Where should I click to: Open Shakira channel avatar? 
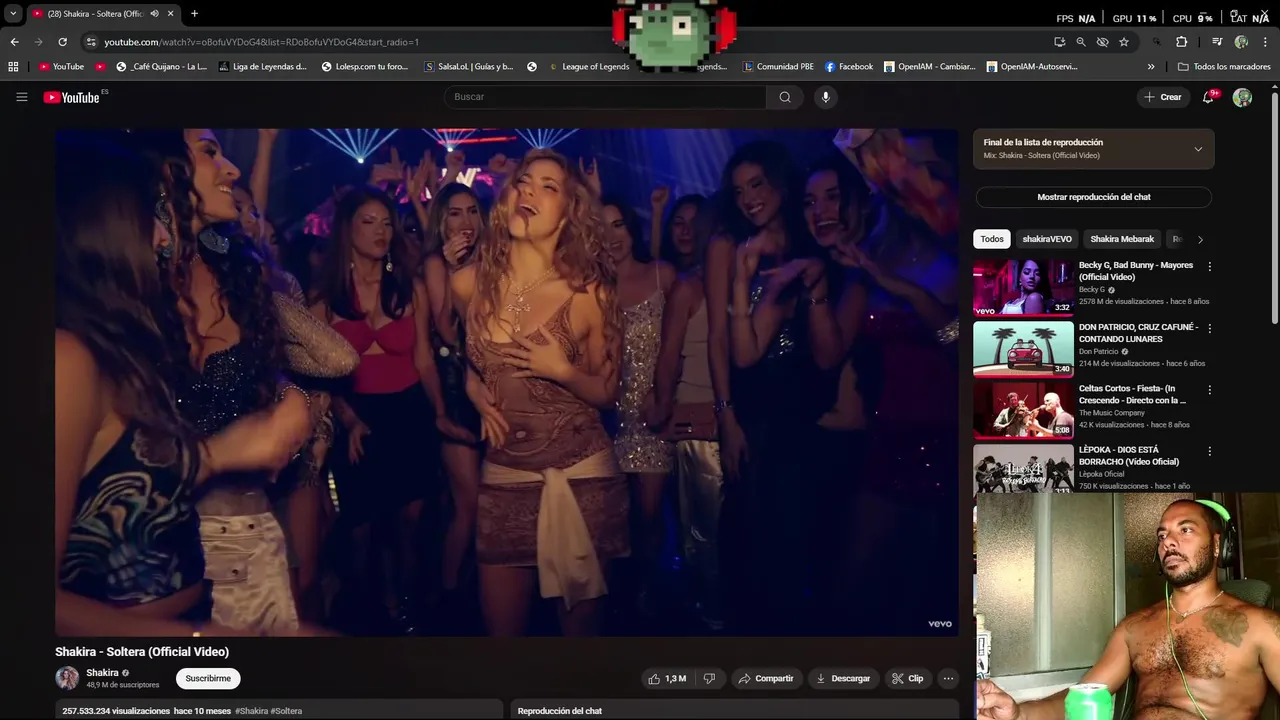[67, 678]
